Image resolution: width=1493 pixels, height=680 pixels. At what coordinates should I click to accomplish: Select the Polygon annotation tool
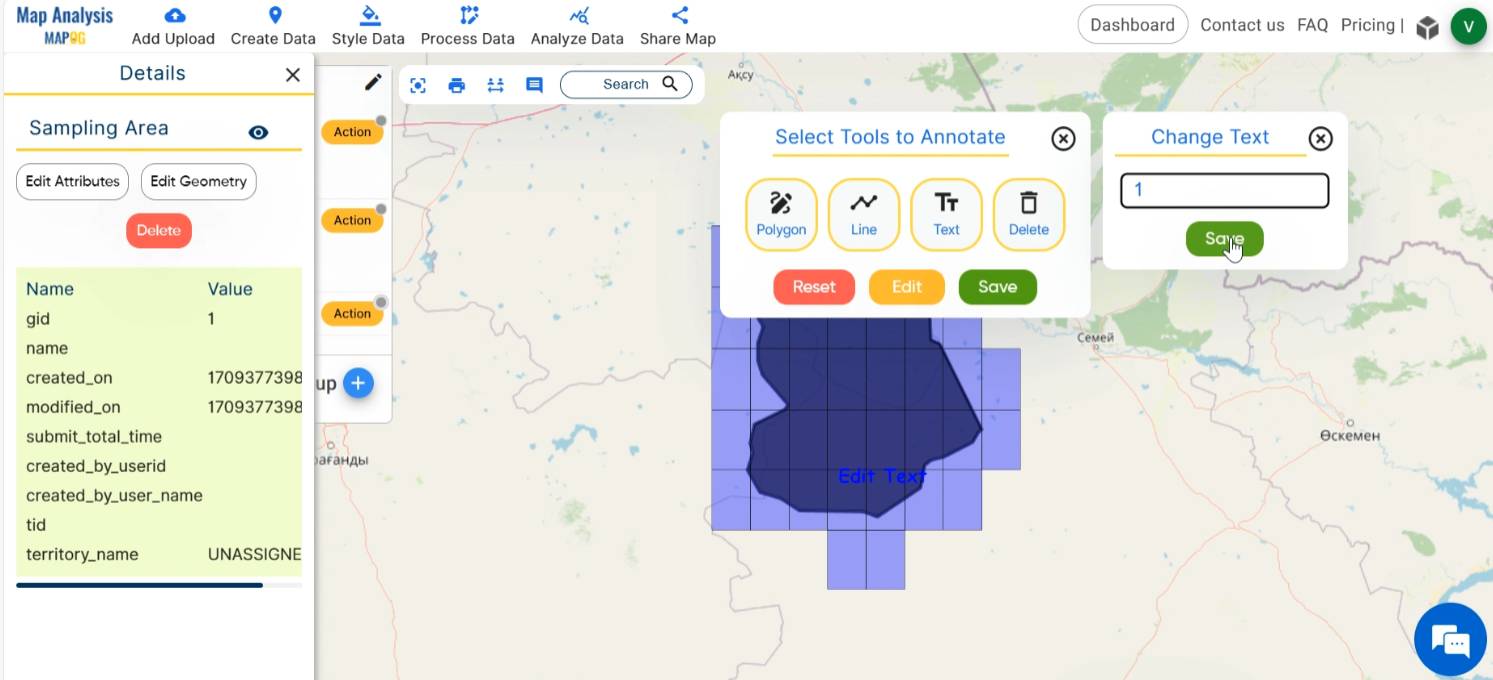[781, 215]
